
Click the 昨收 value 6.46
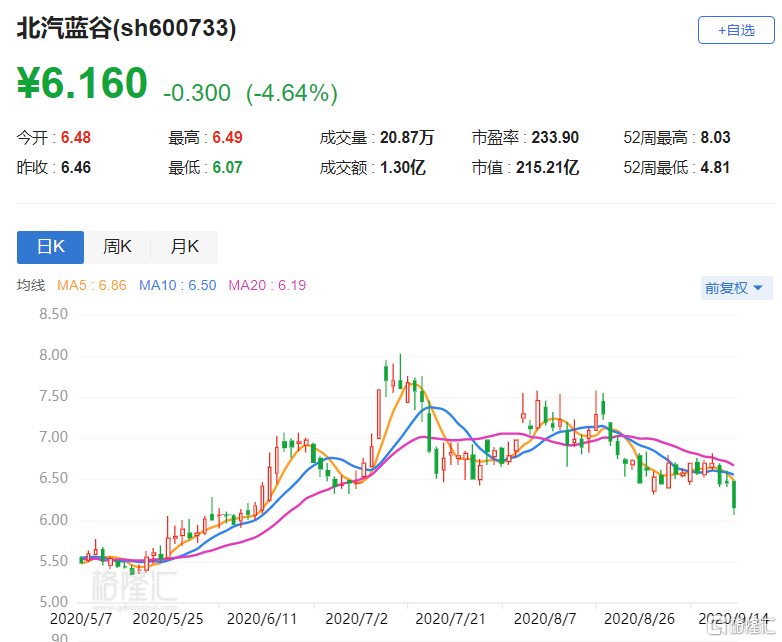[x=76, y=167]
